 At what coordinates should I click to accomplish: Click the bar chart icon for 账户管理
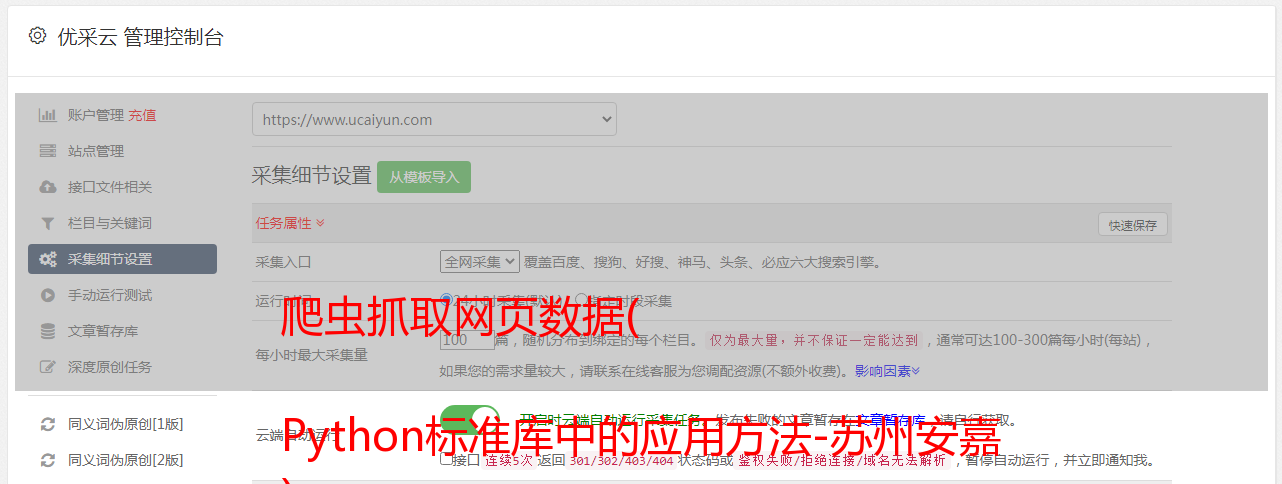[x=47, y=115]
